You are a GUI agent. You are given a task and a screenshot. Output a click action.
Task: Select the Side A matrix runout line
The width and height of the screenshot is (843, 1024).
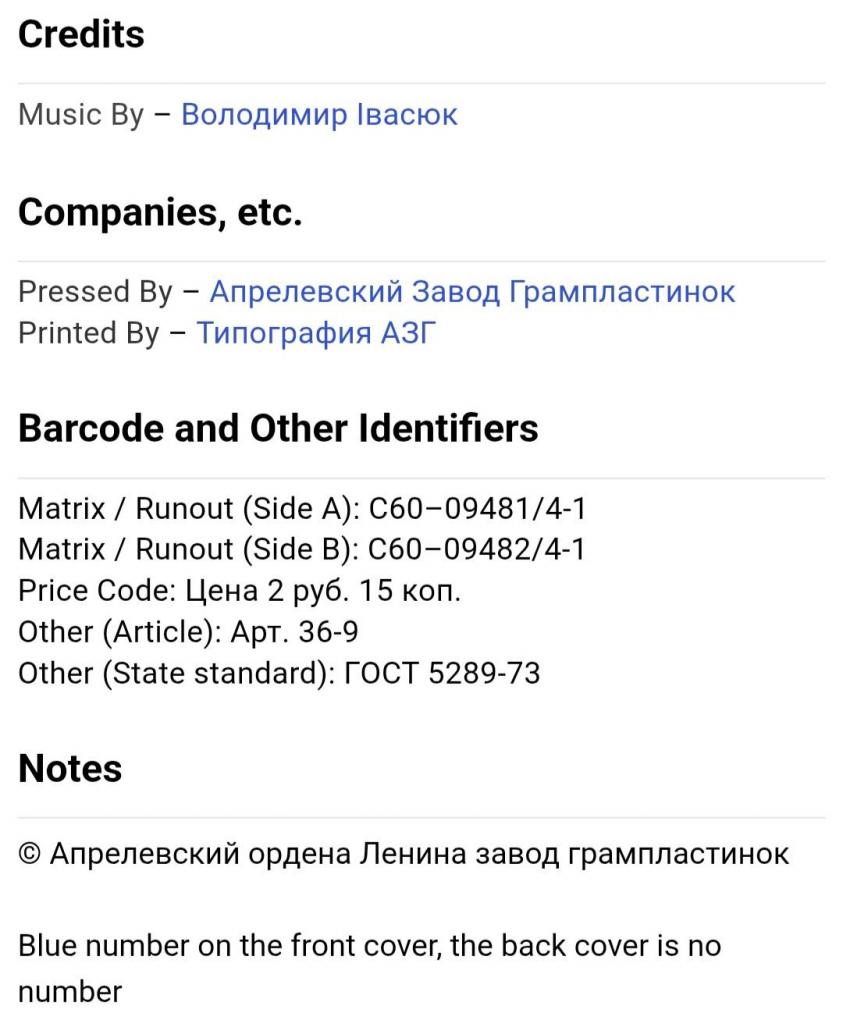(x=302, y=508)
